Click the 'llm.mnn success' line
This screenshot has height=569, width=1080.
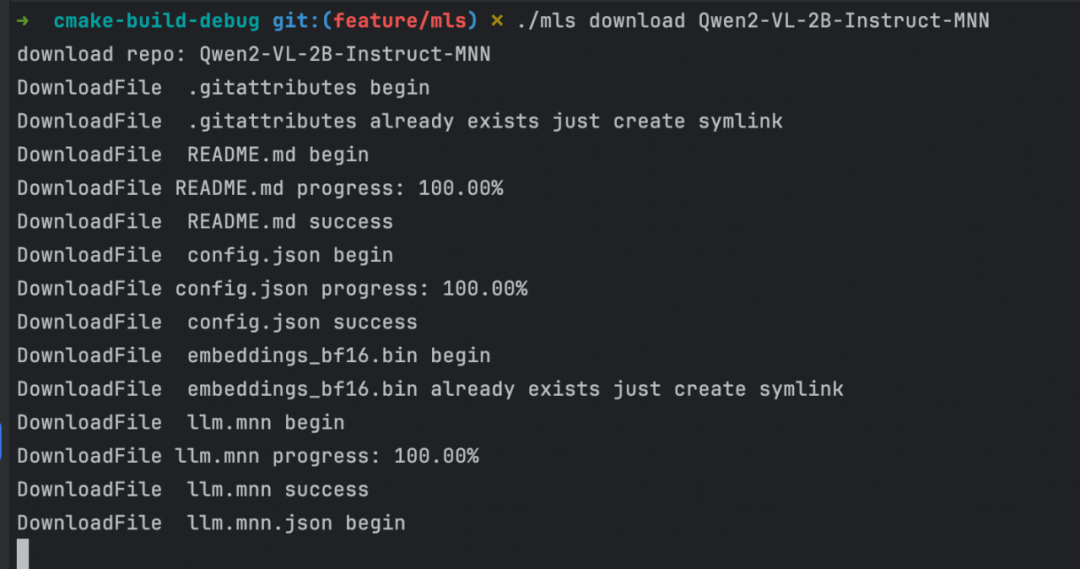[x=193, y=490]
